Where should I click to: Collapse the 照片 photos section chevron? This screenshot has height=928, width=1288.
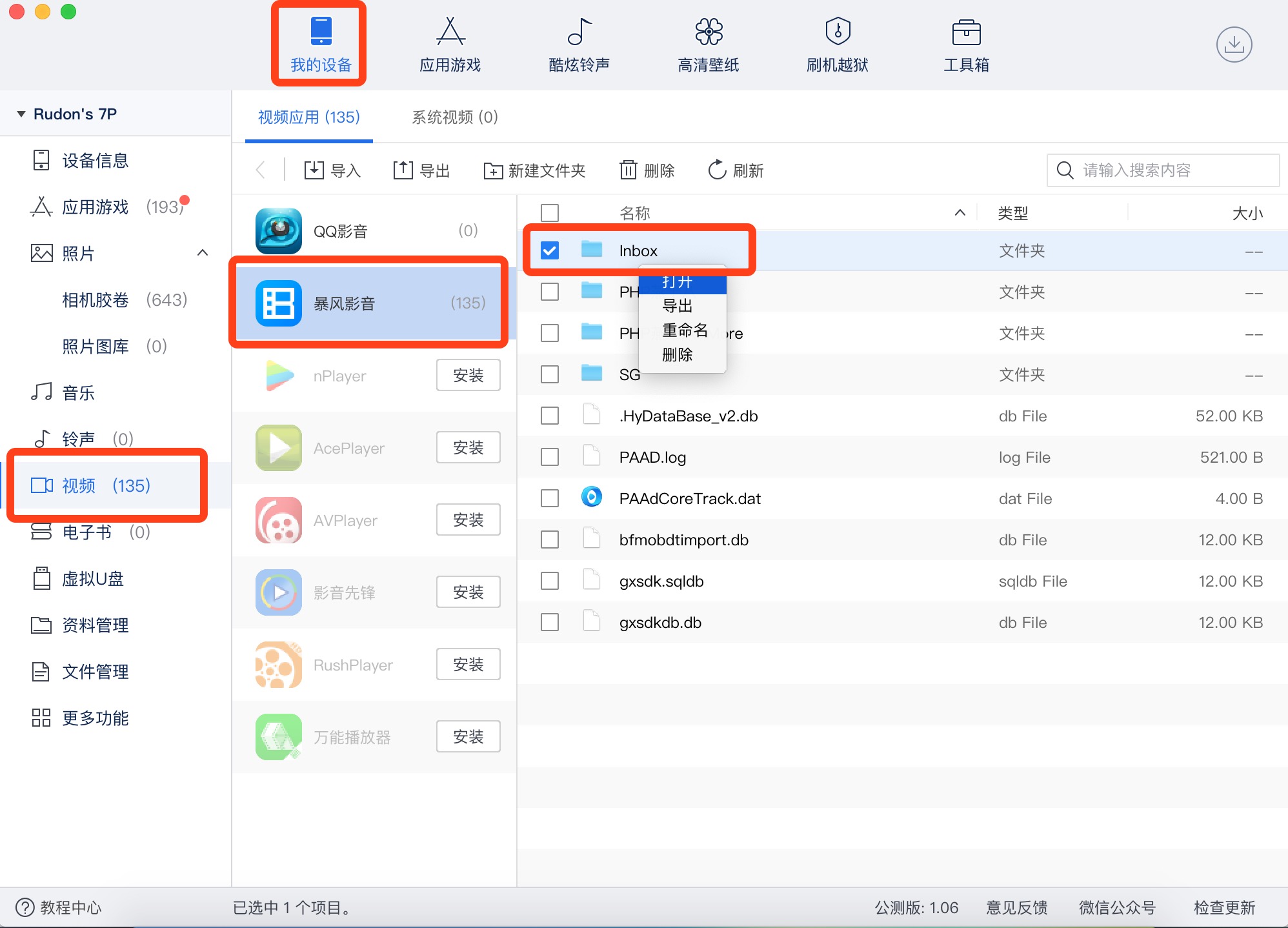203,253
